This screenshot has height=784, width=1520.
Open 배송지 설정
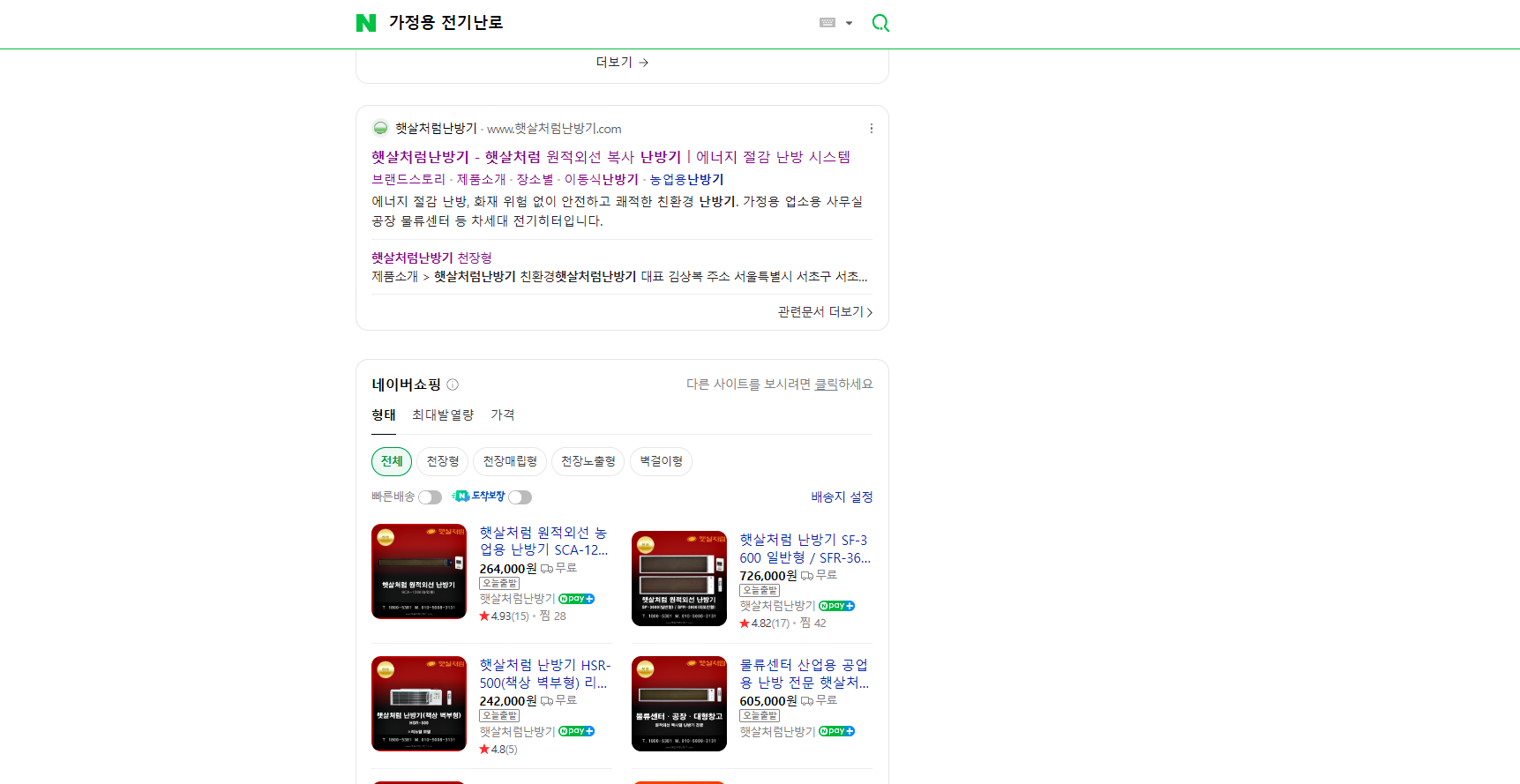tap(842, 497)
